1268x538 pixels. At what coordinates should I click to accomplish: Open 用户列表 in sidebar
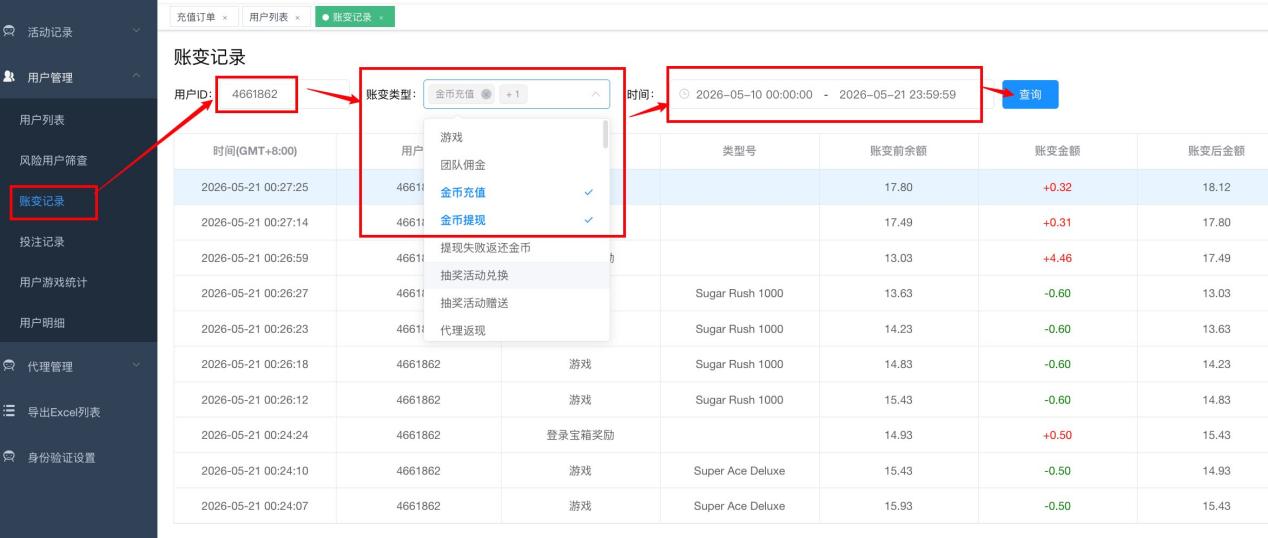pyautogui.click(x=42, y=120)
